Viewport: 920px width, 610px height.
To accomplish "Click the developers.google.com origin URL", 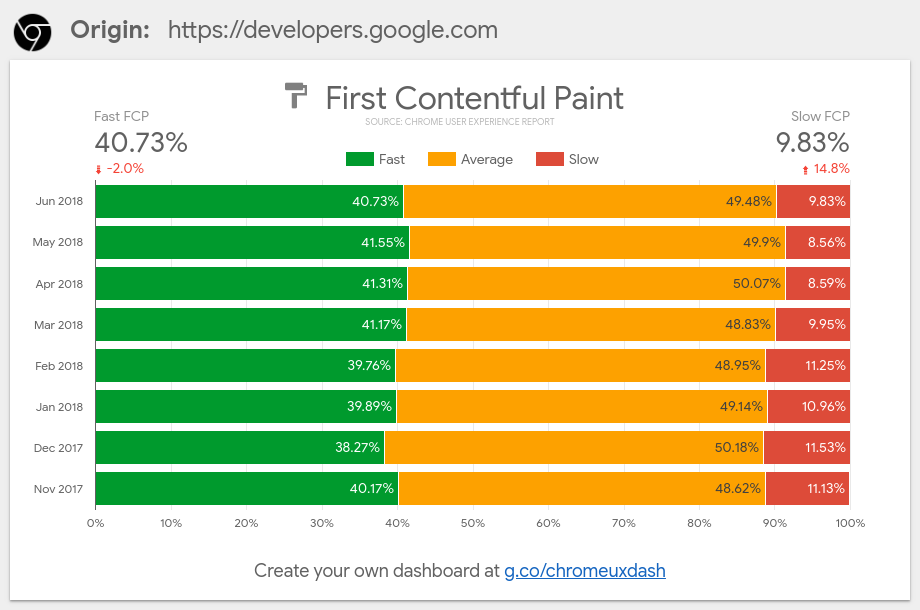I will click(x=332, y=30).
